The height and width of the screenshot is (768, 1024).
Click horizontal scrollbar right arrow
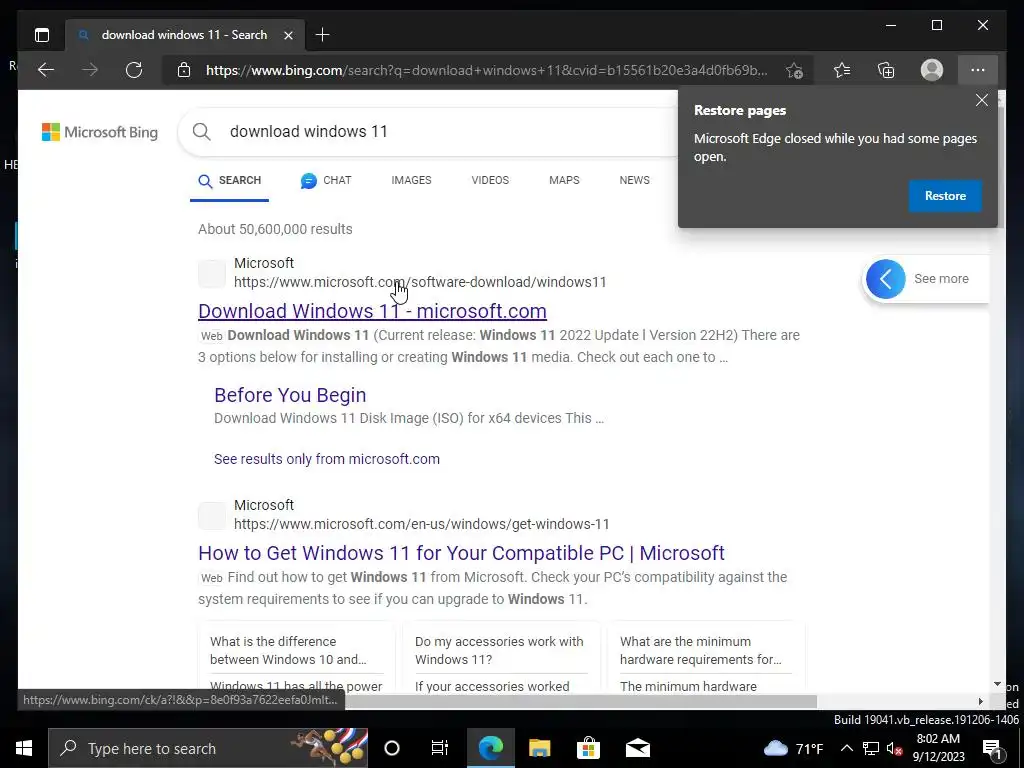tap(980, 701)
